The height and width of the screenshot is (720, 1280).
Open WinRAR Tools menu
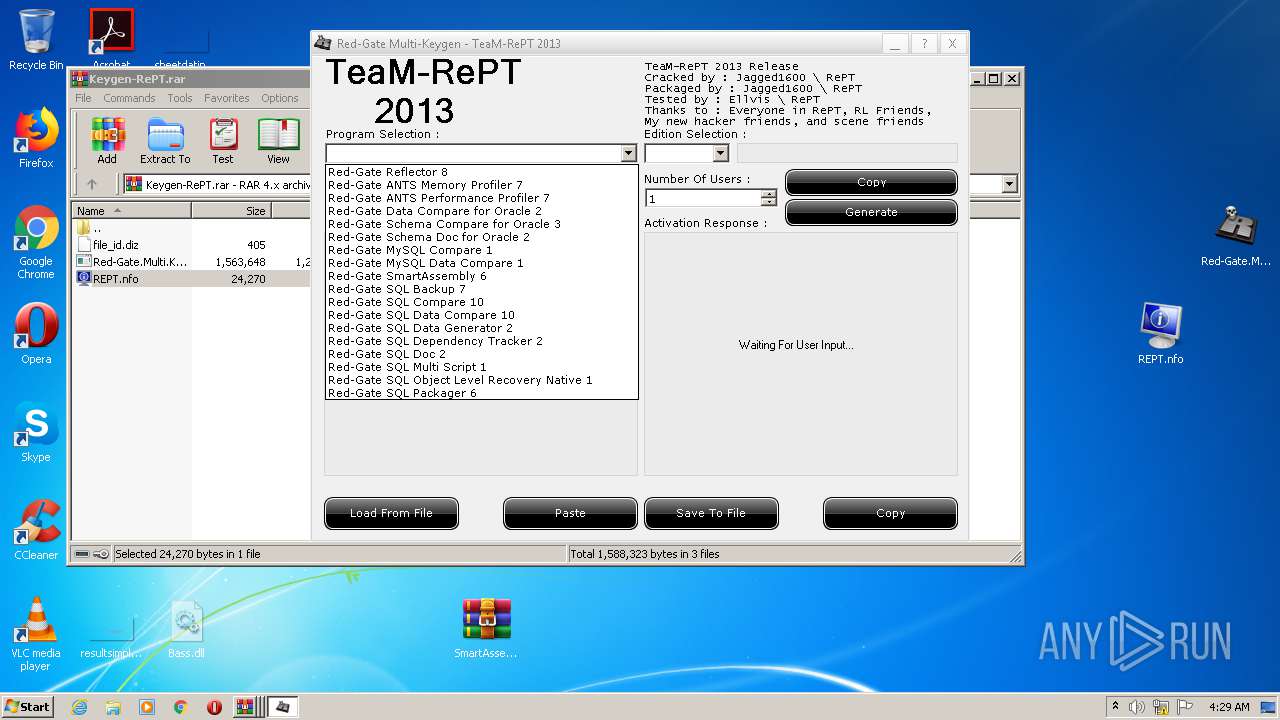tap(180, 98)
